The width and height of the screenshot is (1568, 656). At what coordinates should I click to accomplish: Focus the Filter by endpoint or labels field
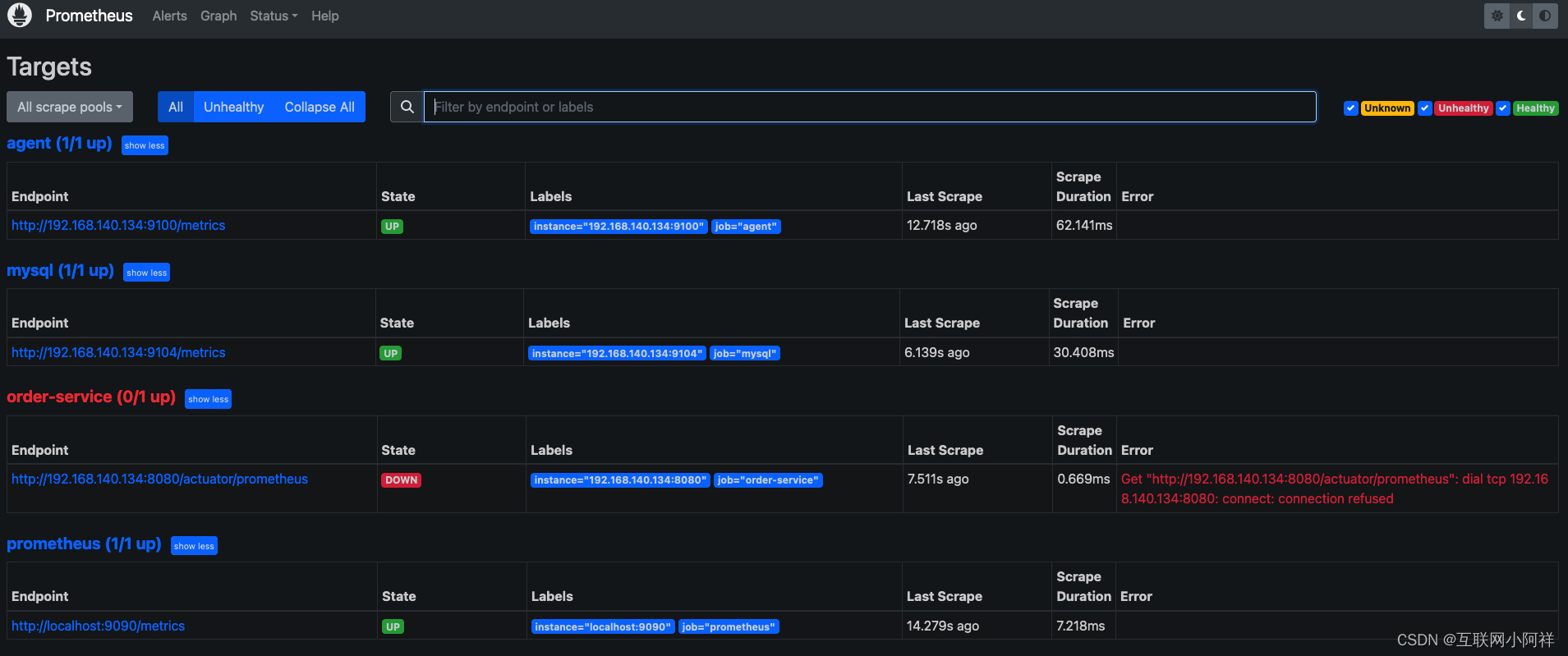tap(870, 107)
